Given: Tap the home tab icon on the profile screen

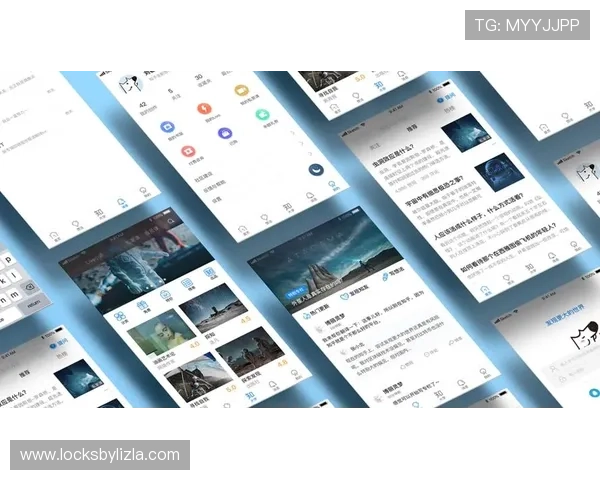Looking at the screenshot, I should [x=243, y=230].
